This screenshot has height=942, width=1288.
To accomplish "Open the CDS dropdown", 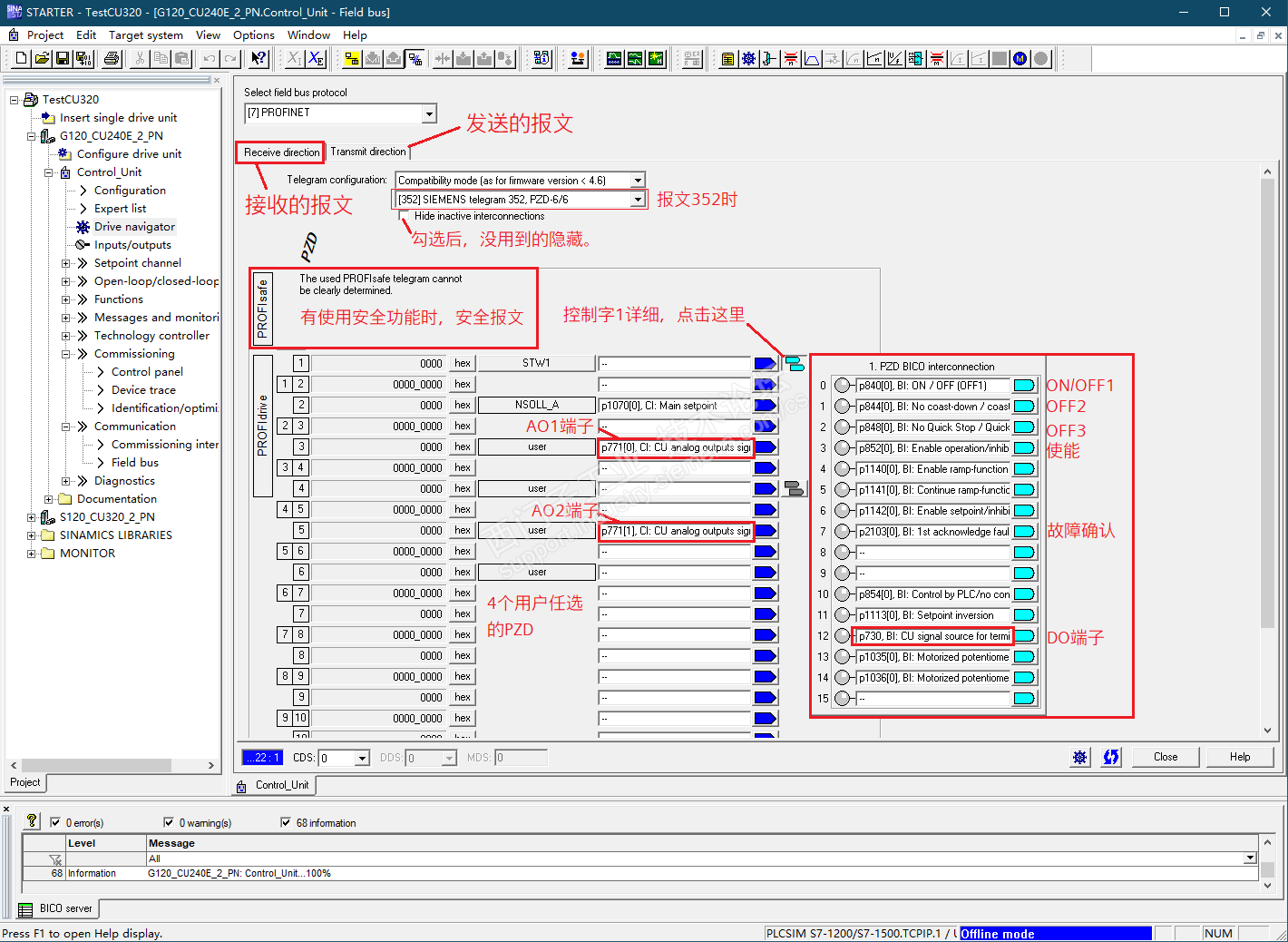I will click(x=362, y=758).
